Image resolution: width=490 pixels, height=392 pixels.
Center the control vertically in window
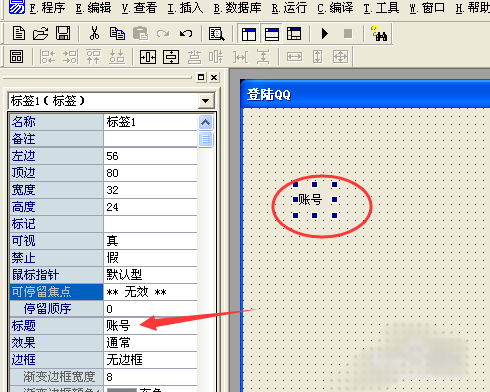171,57
